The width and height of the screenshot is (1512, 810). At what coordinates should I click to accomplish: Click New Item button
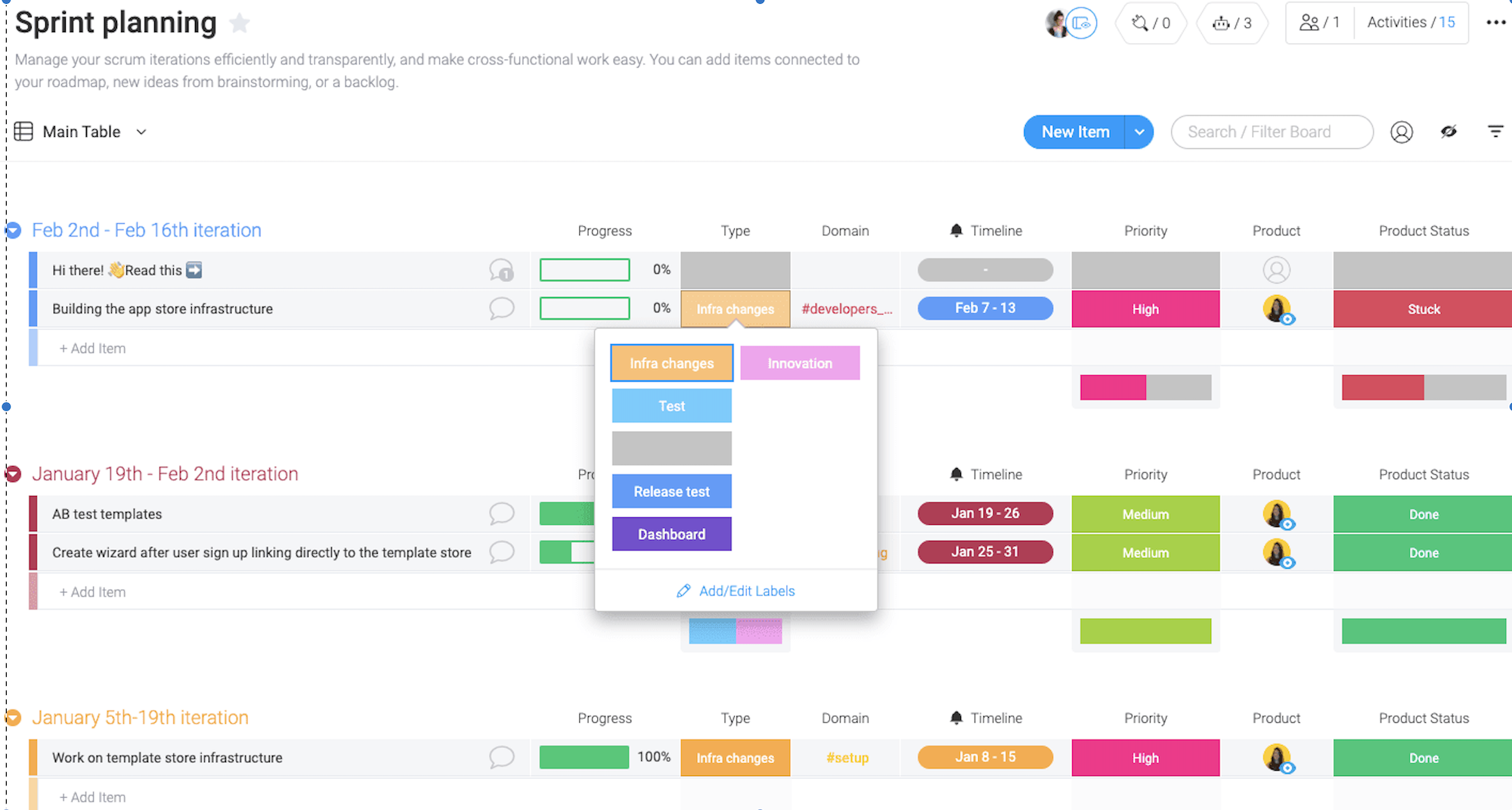click(x=1074, y=132)
